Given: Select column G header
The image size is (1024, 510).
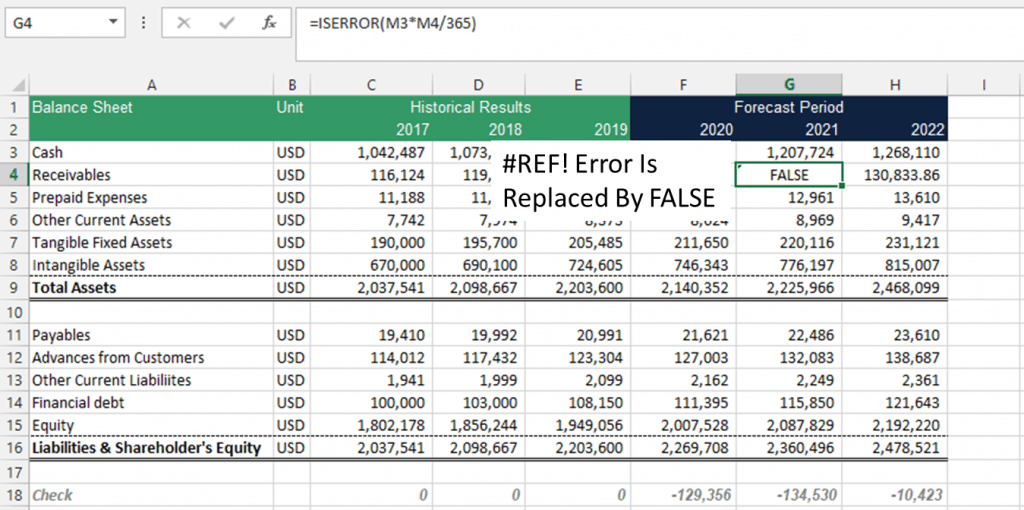Looking at the screenshot, I should (x=789, y=84).
